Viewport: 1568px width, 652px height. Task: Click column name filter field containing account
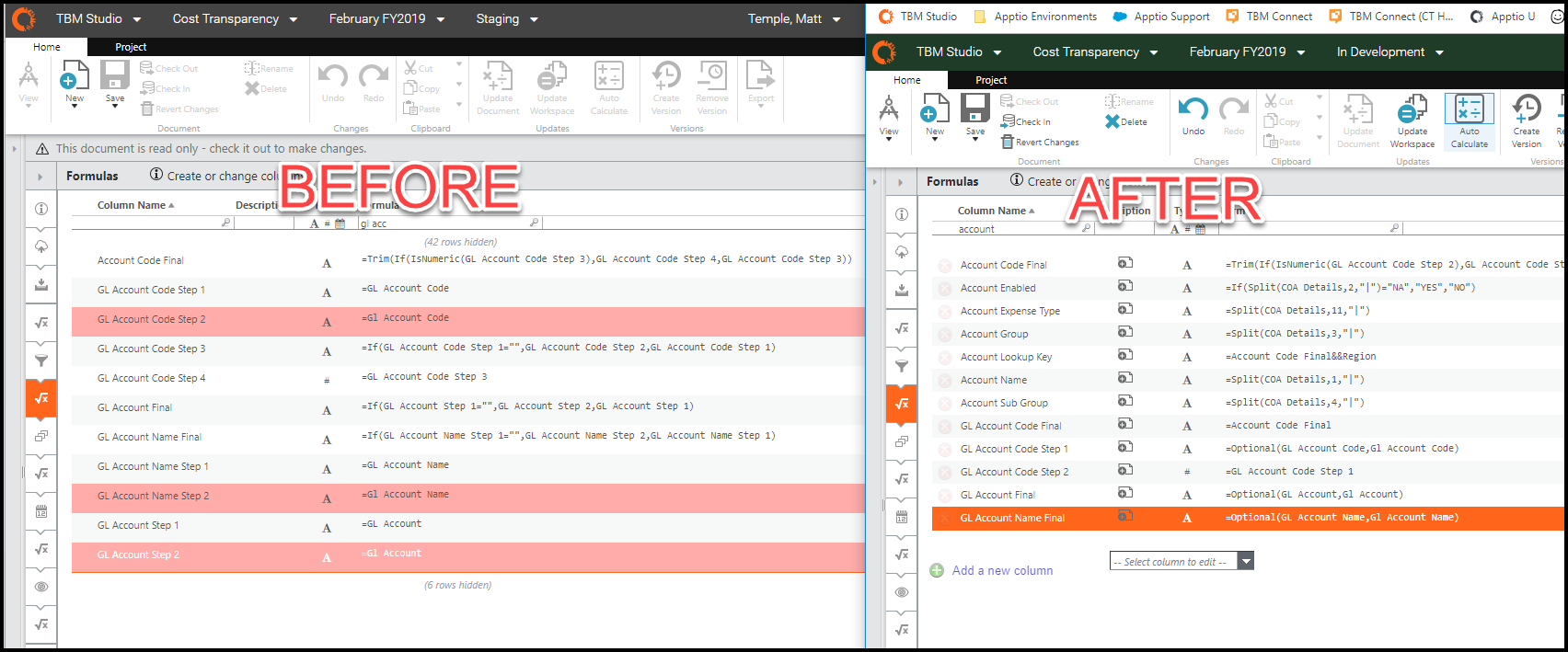[x=1024, y=229]
